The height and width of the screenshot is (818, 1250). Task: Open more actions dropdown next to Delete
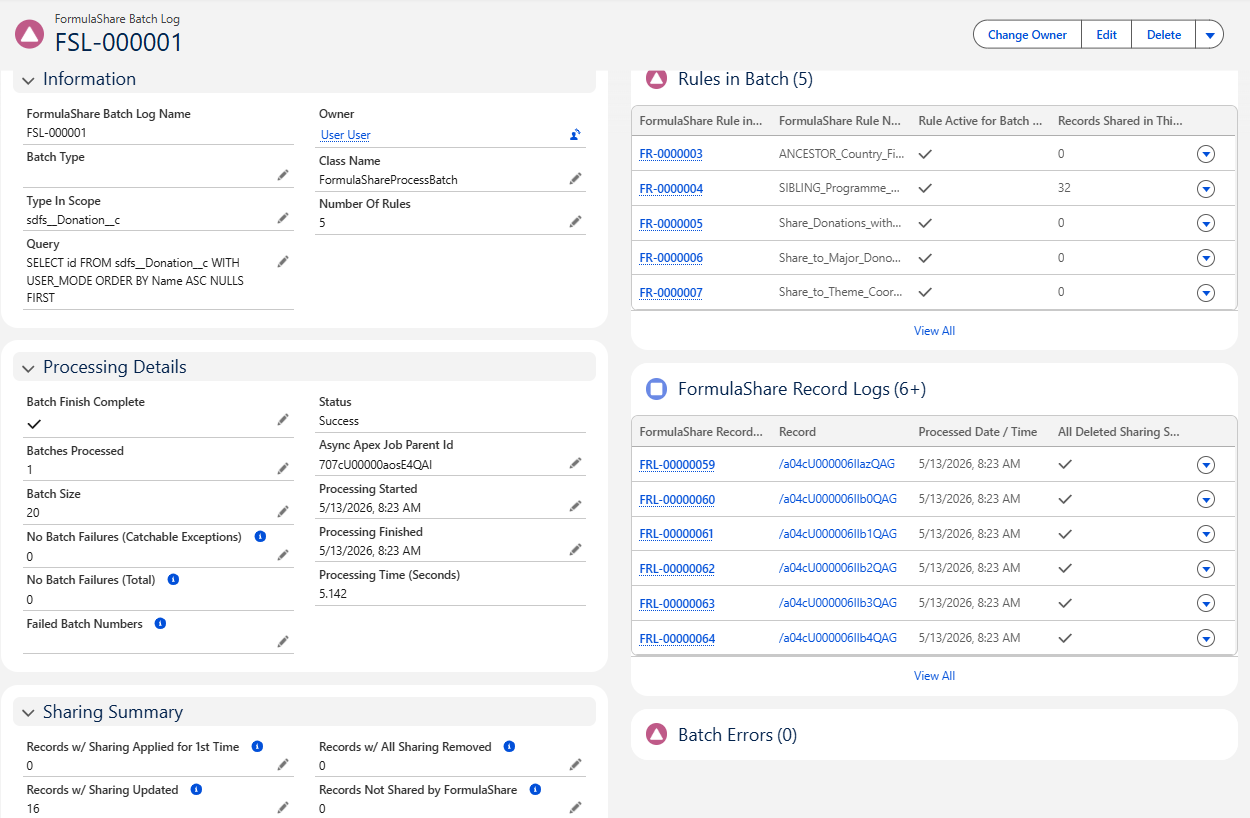[1209, 34]
